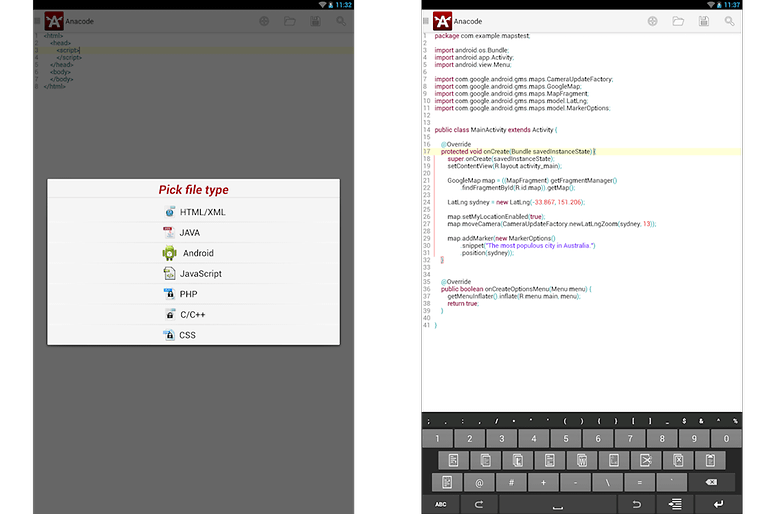The width and height of the screenshot is (782, 514).
Task: Choose HTML/XML in Pick file type dialog
Action: tap(194, 212)
